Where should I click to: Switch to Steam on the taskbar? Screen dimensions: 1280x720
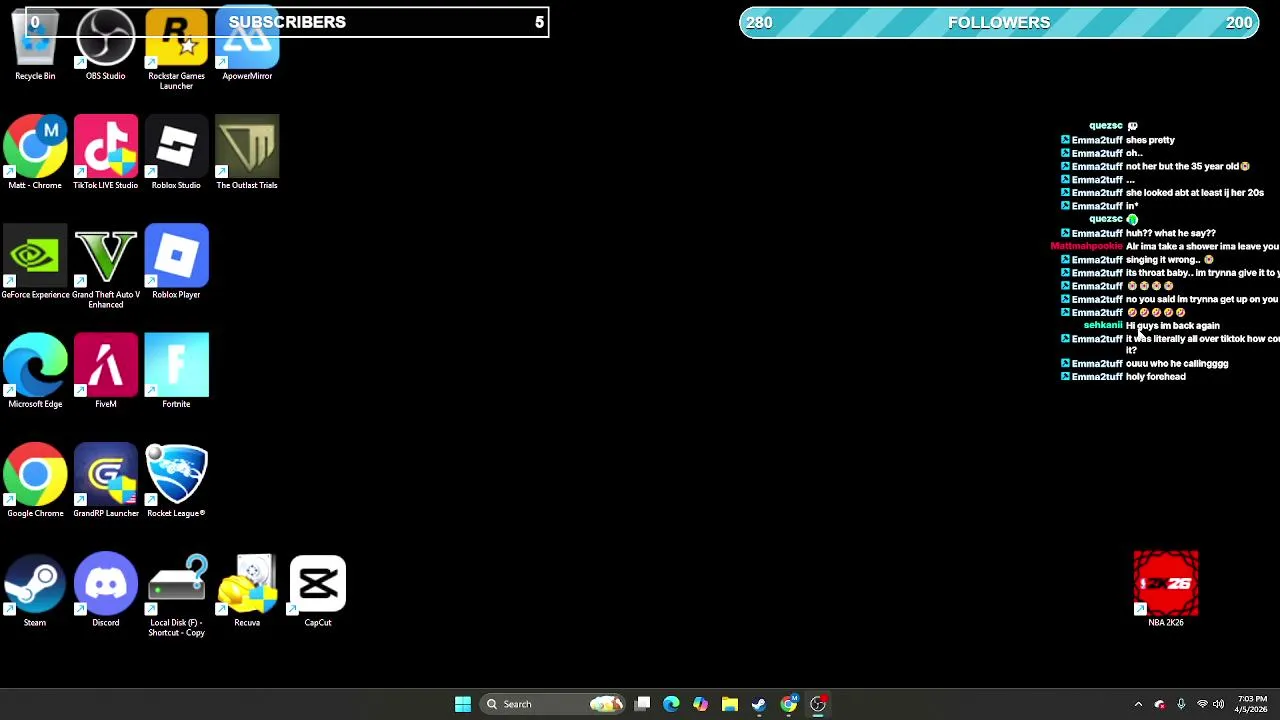pyautogui.click(x=759, y=704)
